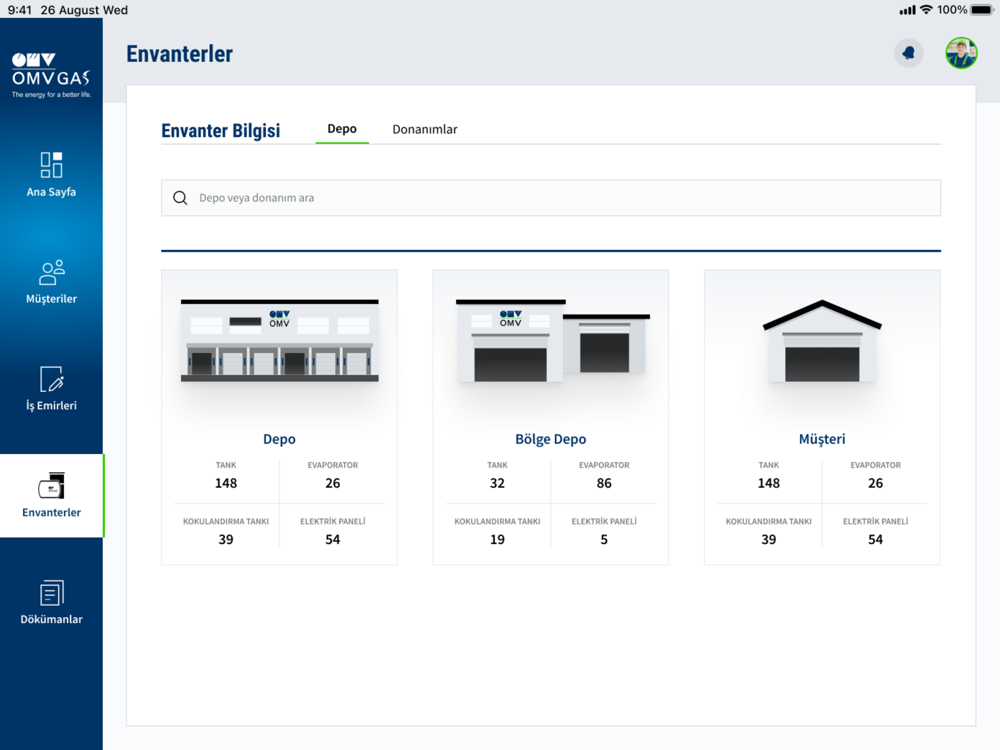The height and width of the screenshot is (750, 1000).
Task: Open the Bölge Depo card title
Action: pos(550,439)
